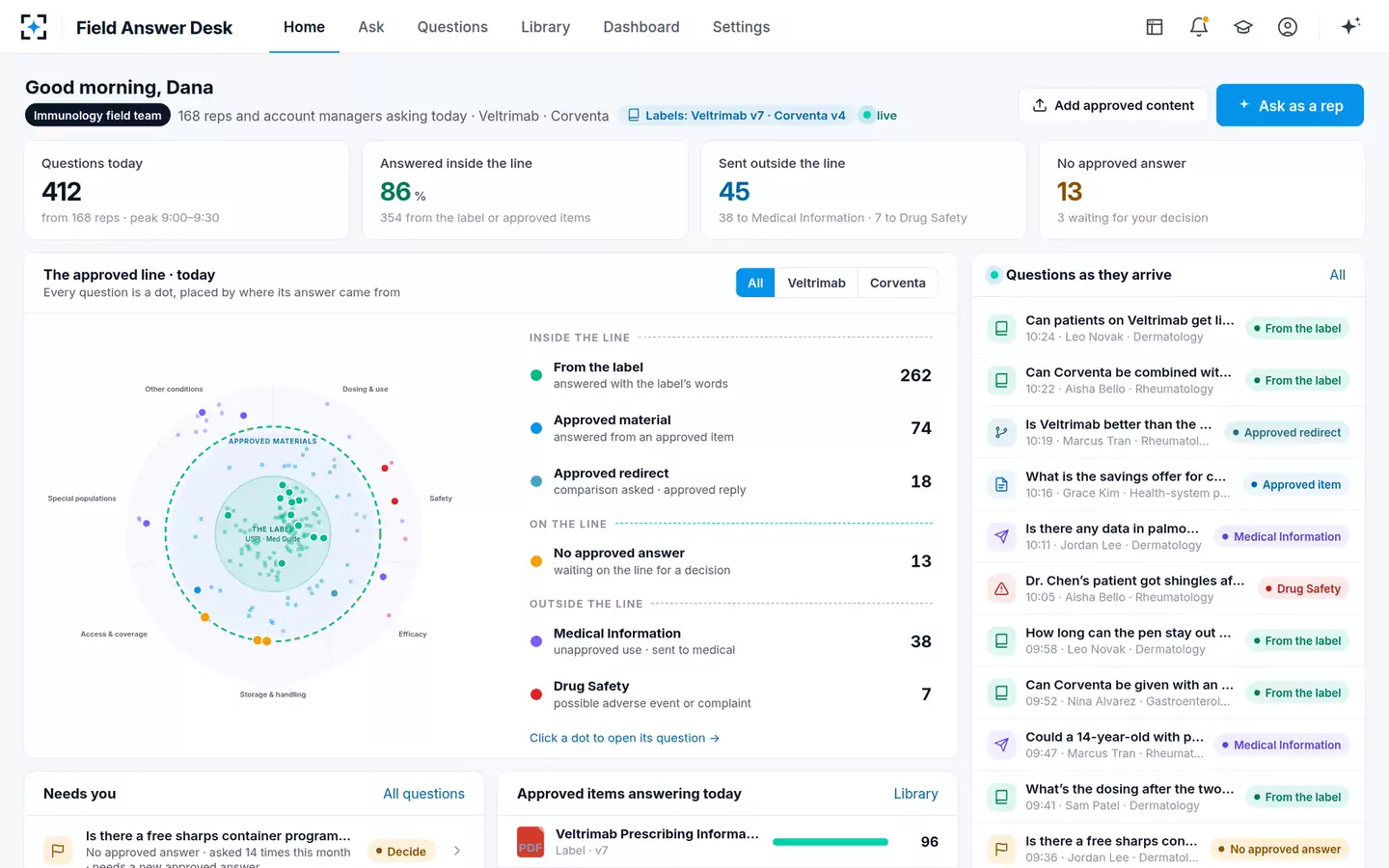Open the Questions tab in top navigation
Viewport: 1389px width, 868px height.
[452, 27]
